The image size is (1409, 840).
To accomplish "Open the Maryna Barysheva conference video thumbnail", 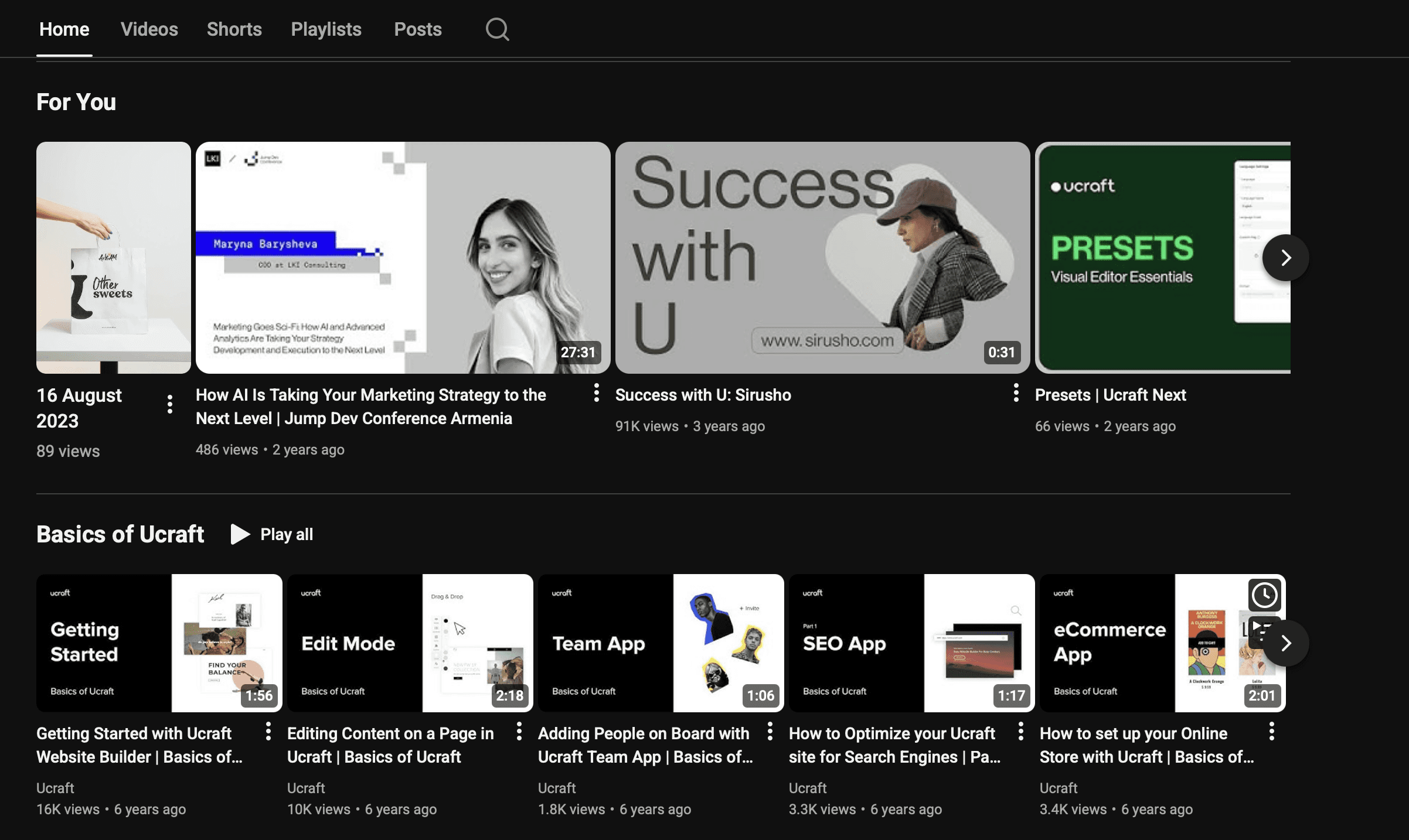I will pos(403,258).
